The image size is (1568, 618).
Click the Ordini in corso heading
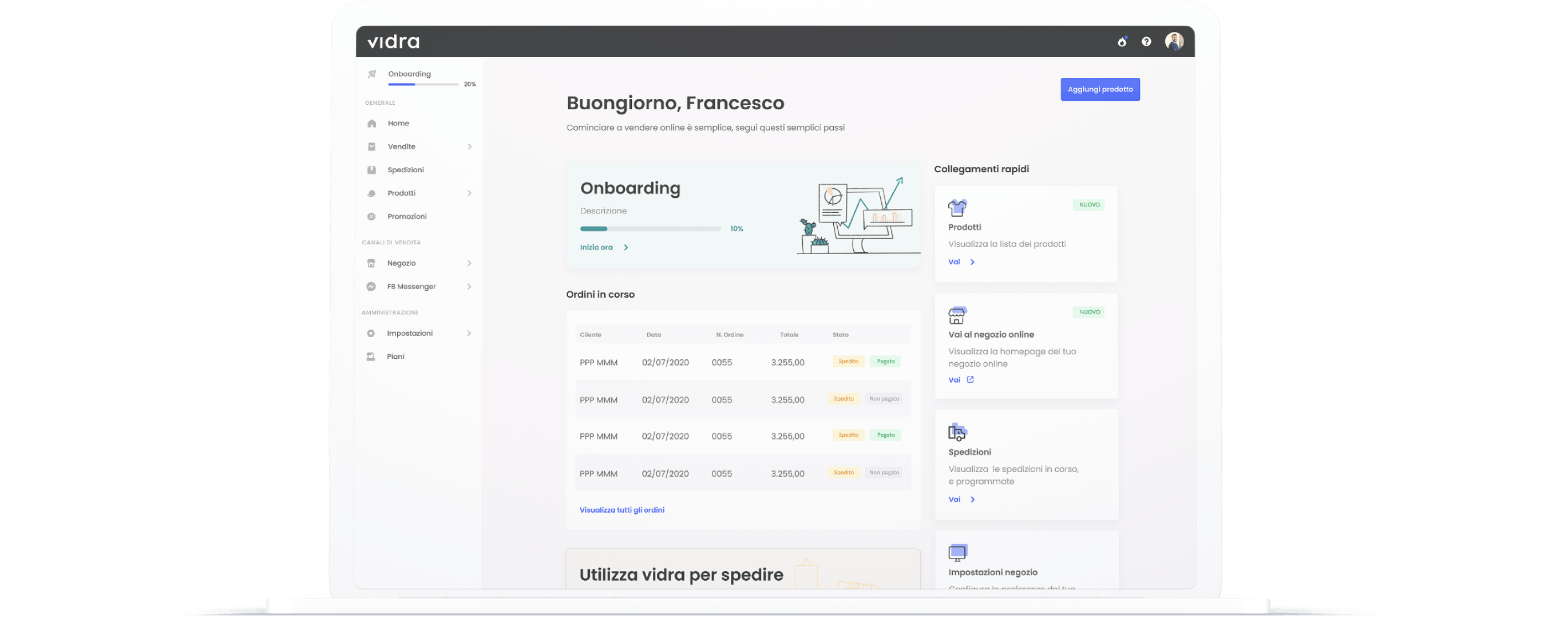[600, 294]
